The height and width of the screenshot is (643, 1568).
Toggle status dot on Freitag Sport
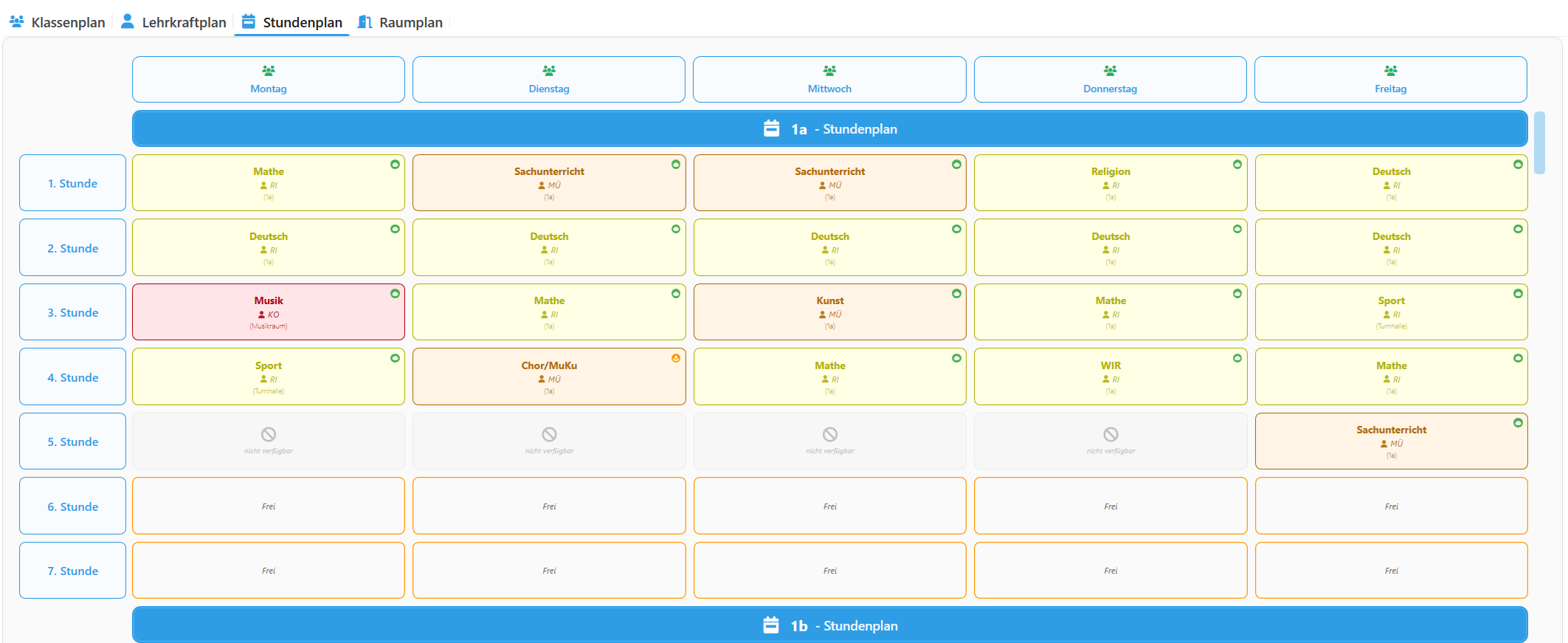click(1518, 294)
